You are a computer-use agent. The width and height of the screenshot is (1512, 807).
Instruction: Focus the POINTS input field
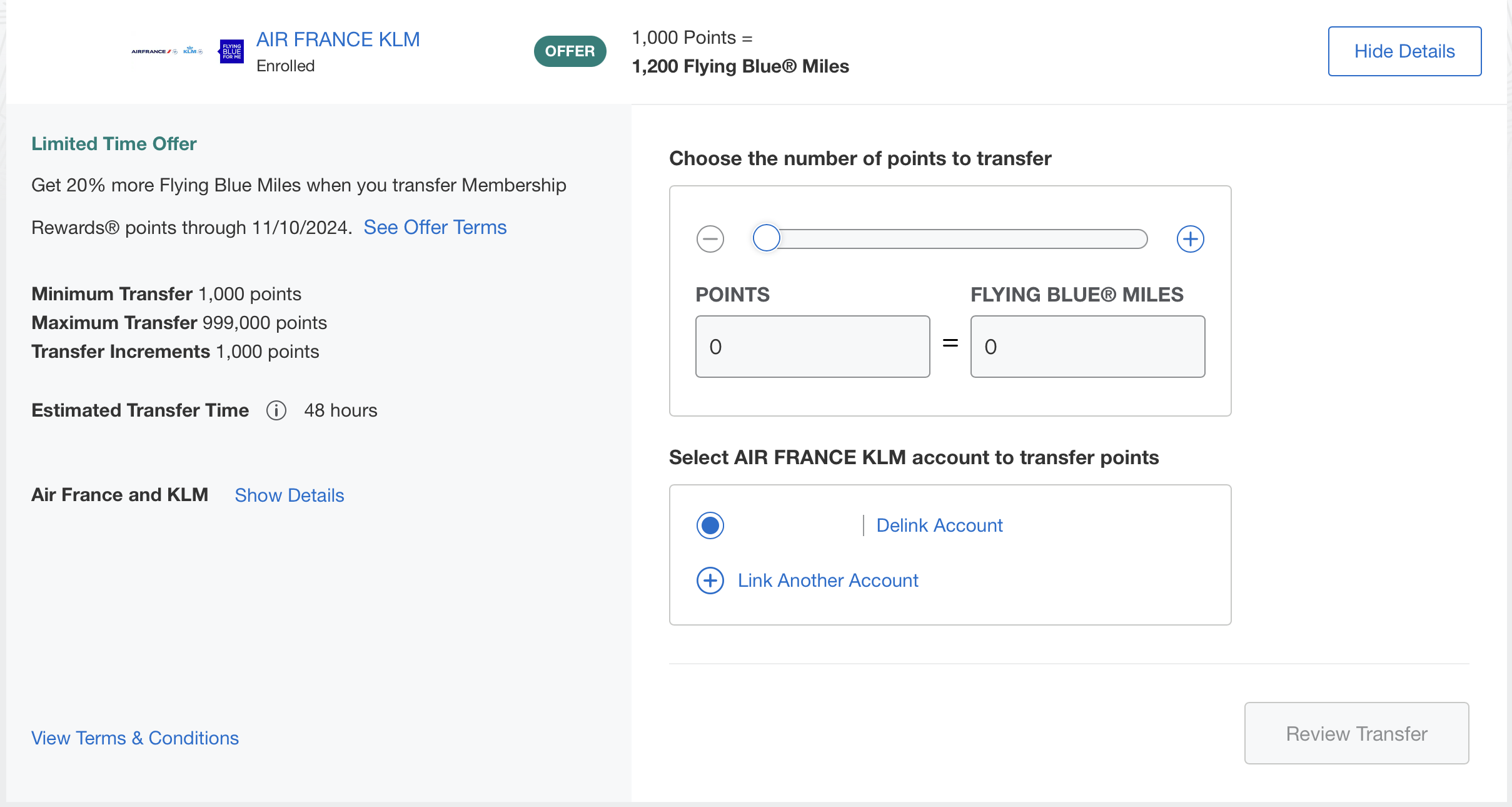click(812, 347)
